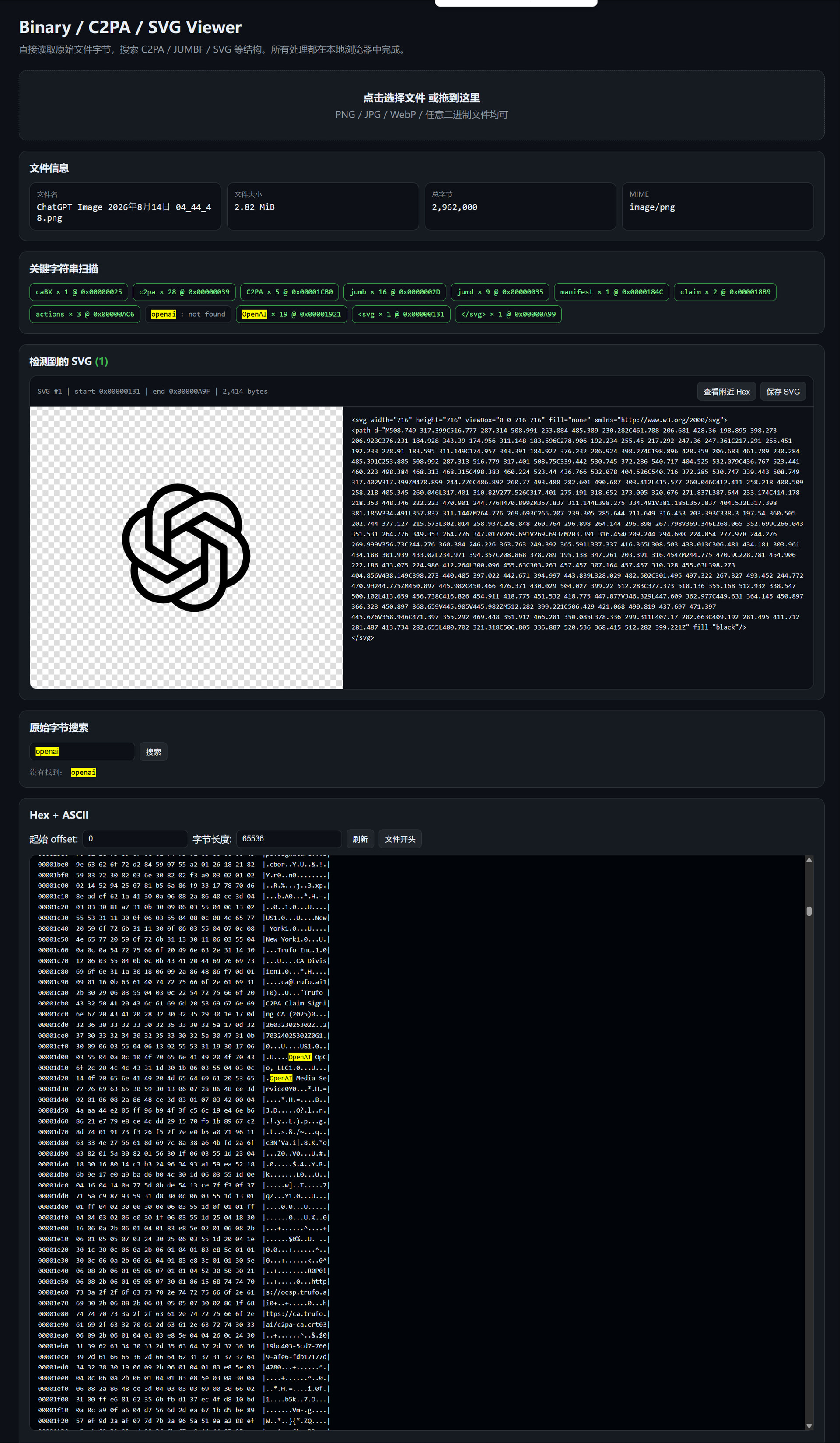Jump to the jumd × 9 match chip
Screen dimensions: 840x1443
coord(500,292)
